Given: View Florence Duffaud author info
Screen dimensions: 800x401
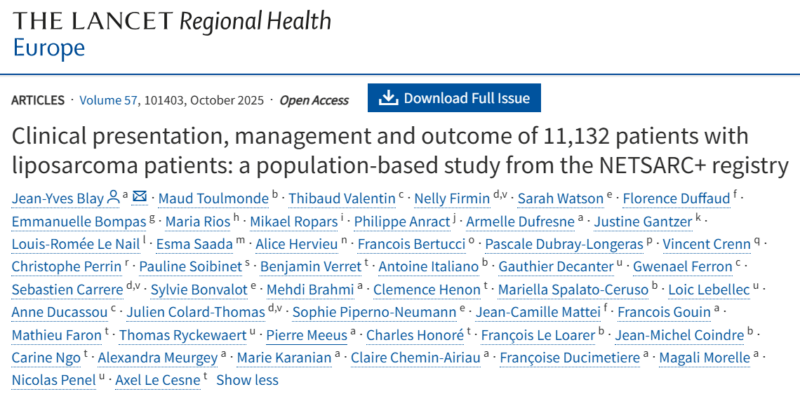Looking at the screenshot, I should [676, 198].
